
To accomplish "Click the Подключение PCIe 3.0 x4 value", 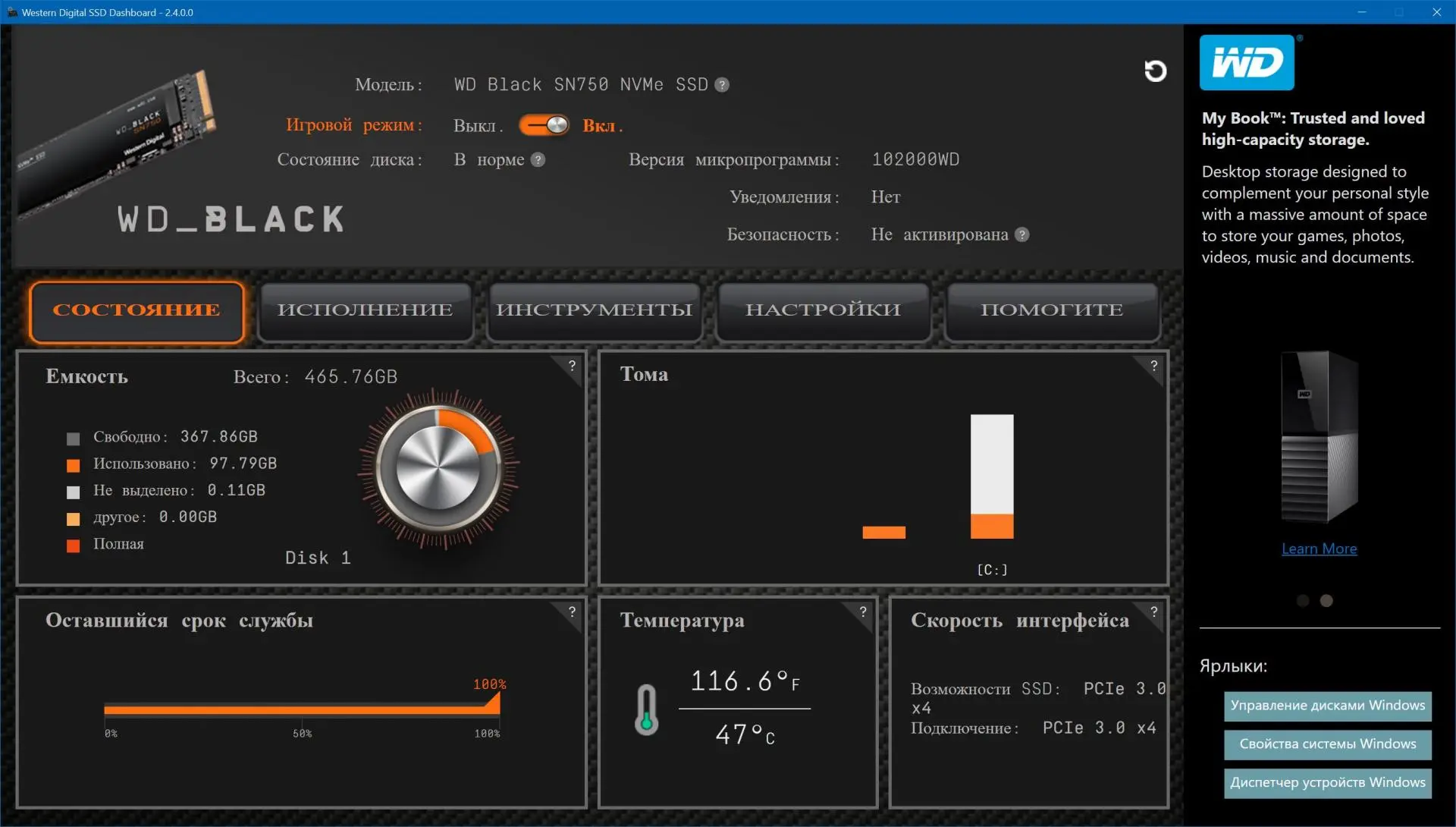I will (x=1099, y=728).
